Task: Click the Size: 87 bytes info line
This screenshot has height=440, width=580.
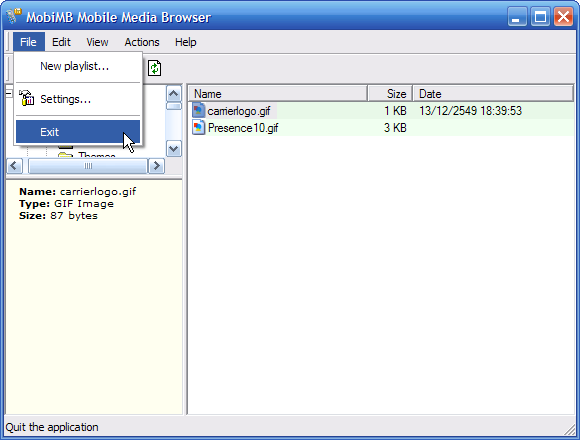Action: tap(58, 216)
